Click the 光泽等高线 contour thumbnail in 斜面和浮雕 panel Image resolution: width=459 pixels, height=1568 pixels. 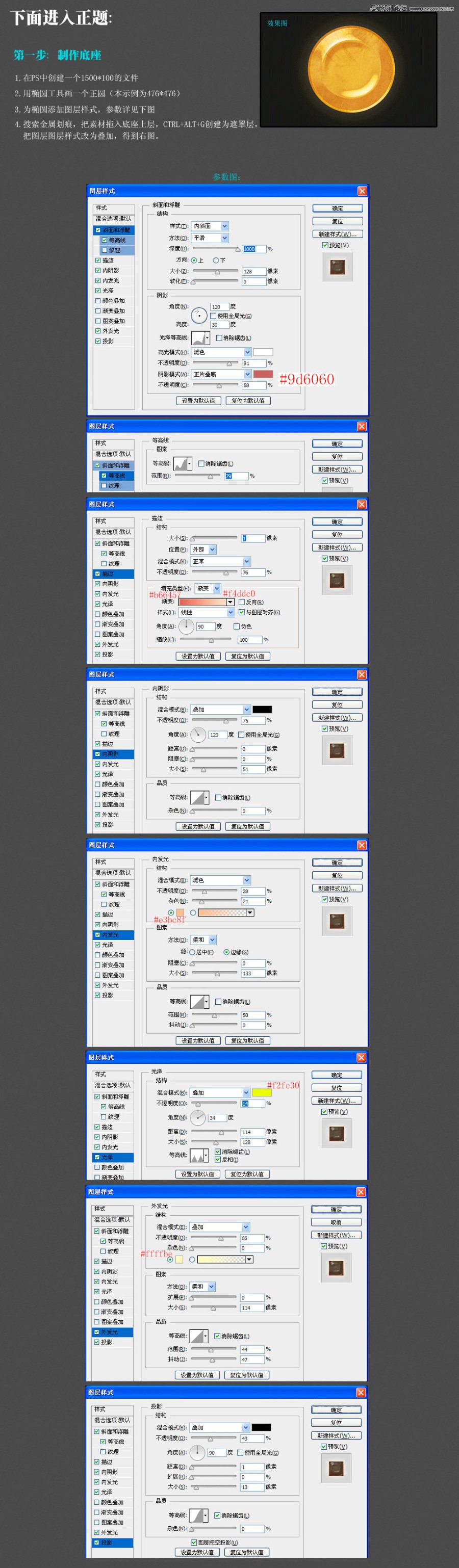(x=198, y=337)
